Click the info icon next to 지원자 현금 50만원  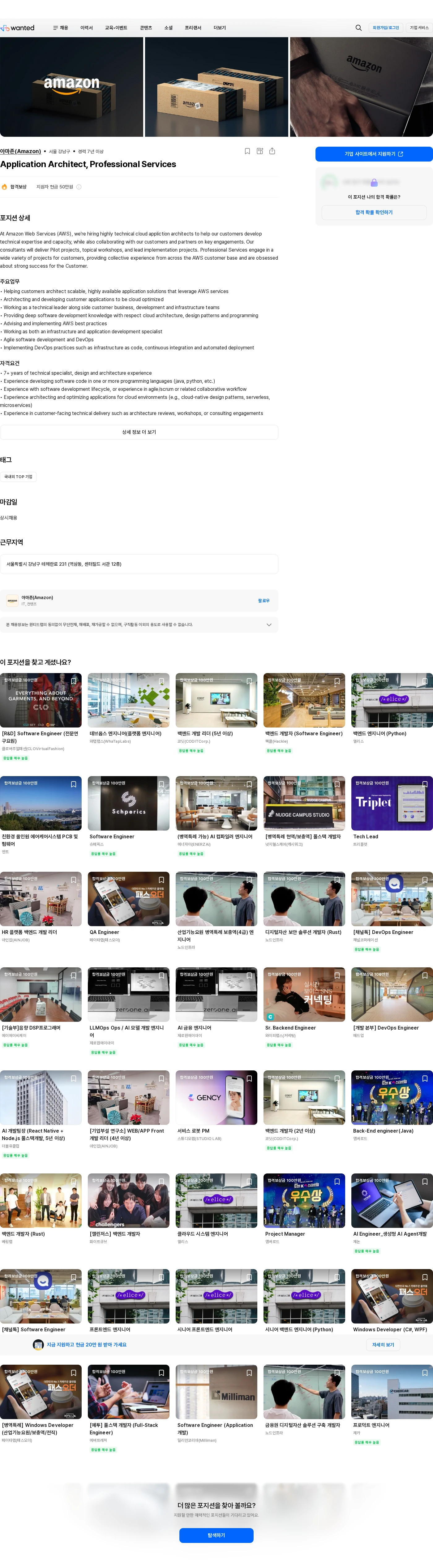[x=79, y=187]
